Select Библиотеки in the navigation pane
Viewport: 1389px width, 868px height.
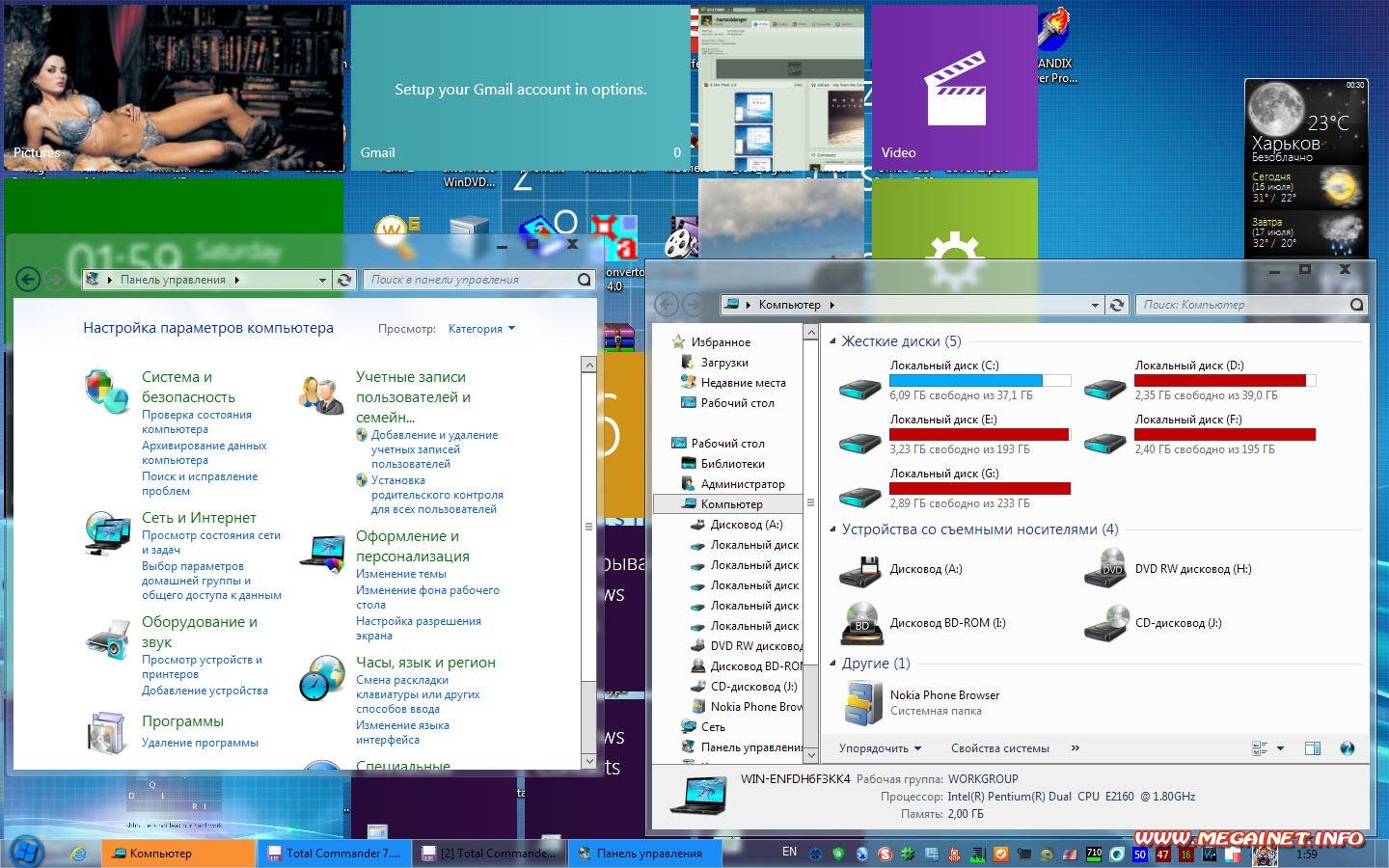point(732,464)
